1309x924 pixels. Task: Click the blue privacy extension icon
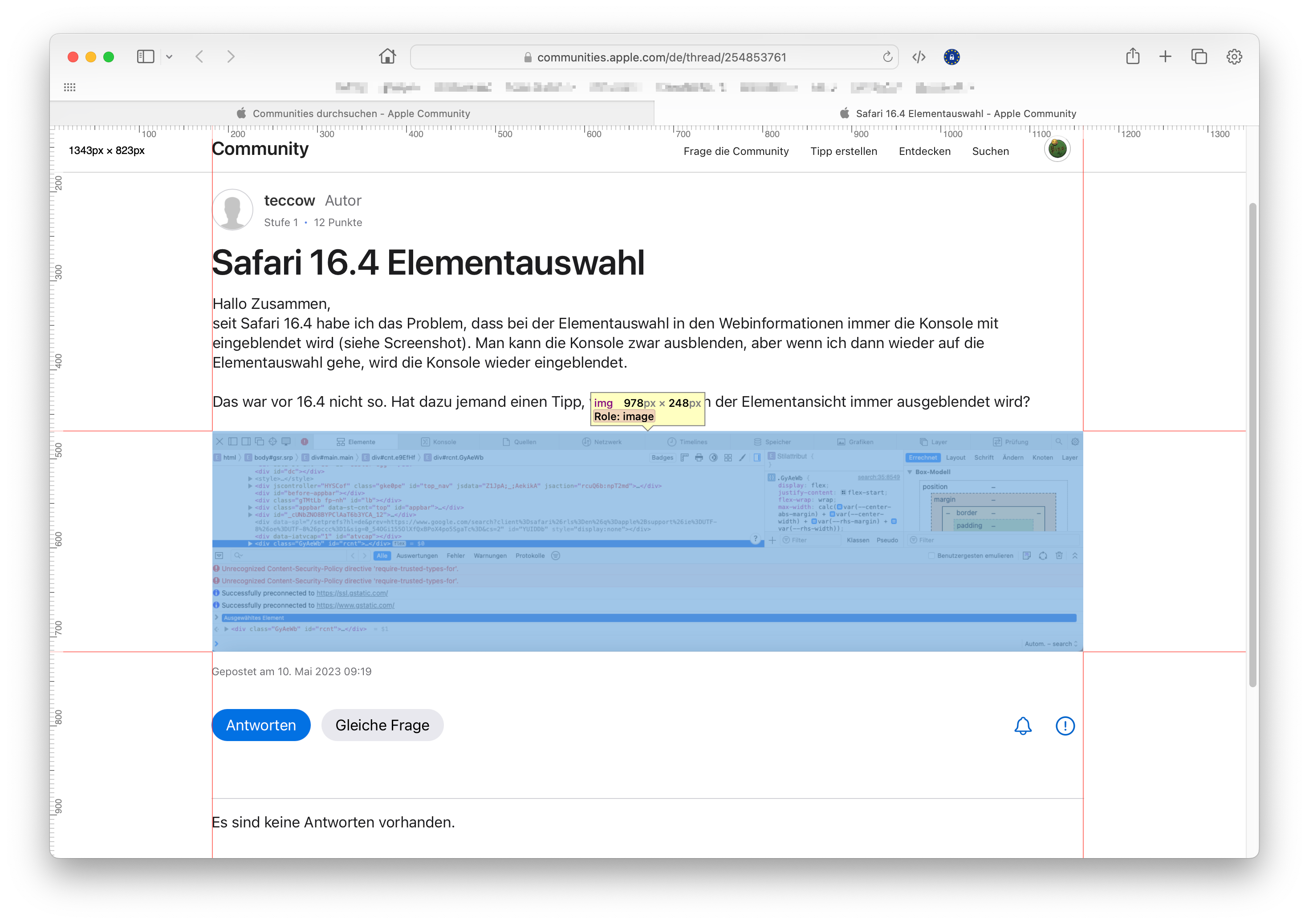(951, 57)
